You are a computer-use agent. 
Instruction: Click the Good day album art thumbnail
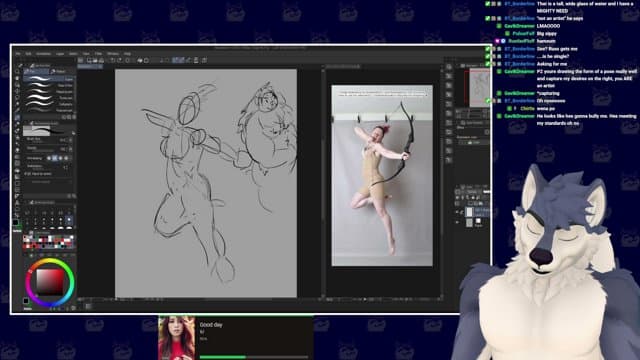177,338
